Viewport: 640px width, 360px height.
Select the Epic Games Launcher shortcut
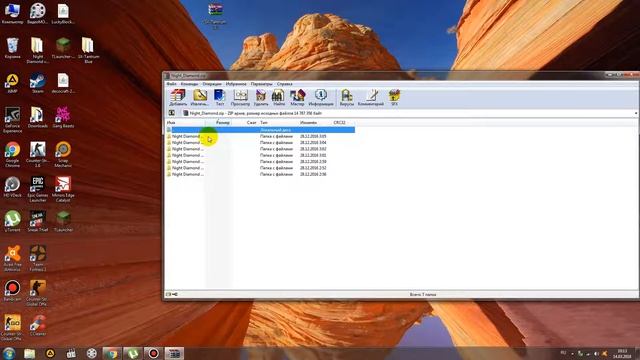(x=38, y=189)
